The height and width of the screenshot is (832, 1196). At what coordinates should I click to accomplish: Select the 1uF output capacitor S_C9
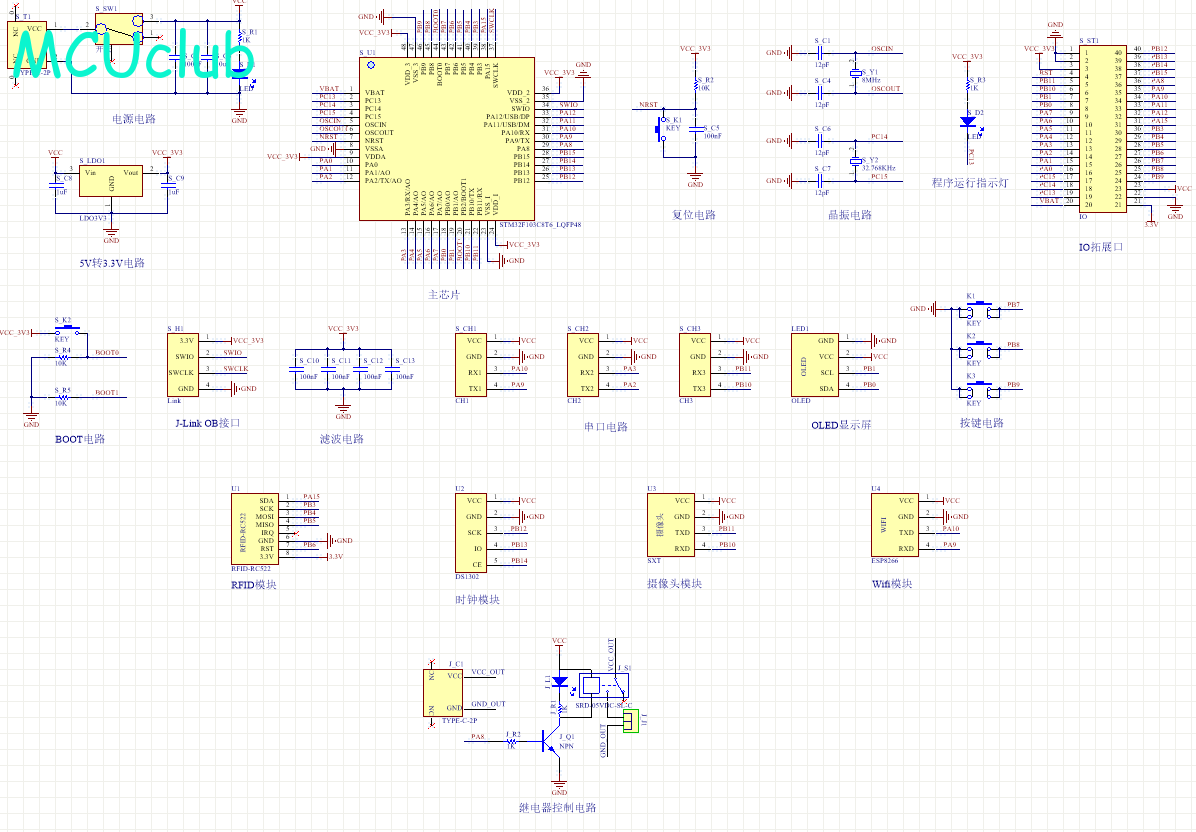[x=167, y=185]
